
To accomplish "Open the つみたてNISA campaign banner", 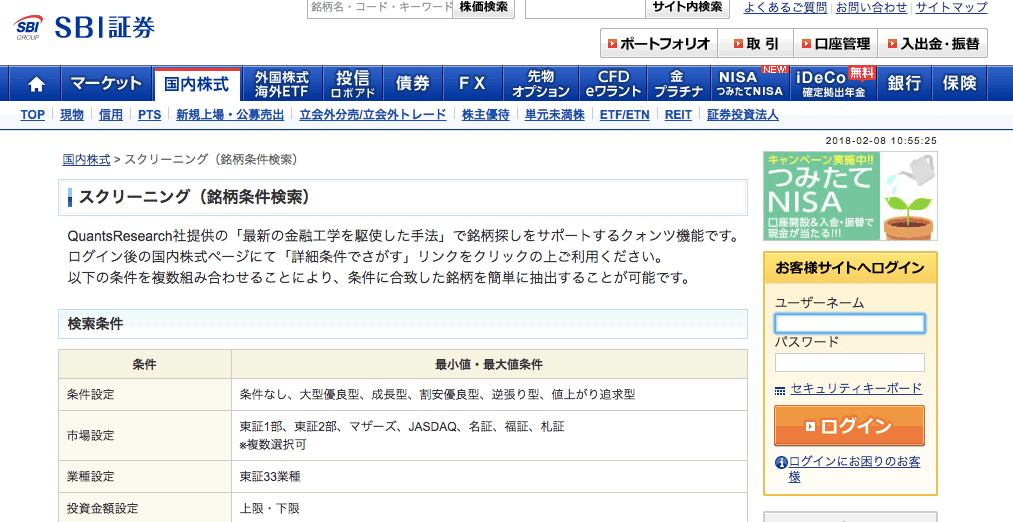I will pyautogui.click(x=850, y=196).
